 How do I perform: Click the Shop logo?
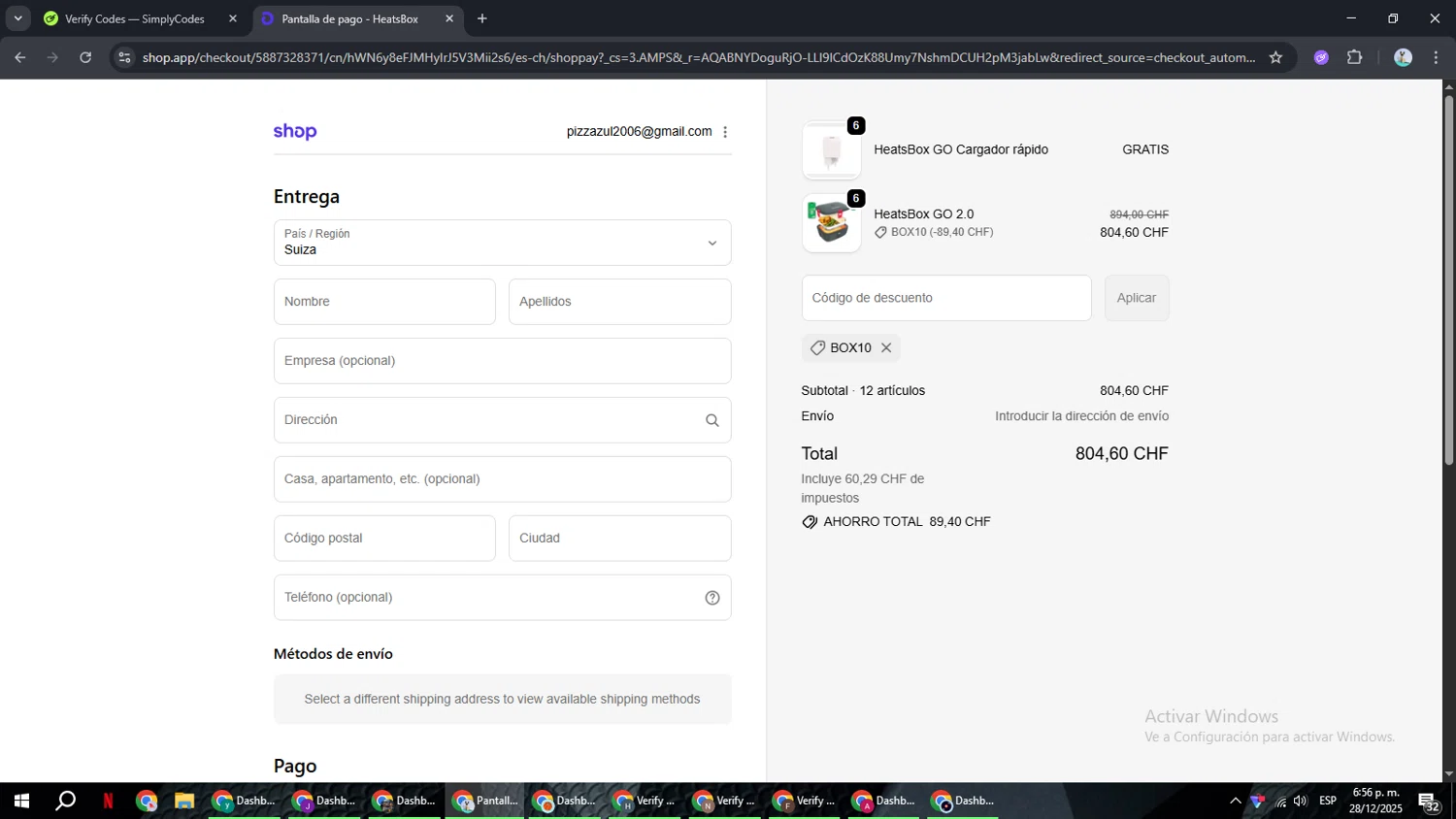point(295,131)
